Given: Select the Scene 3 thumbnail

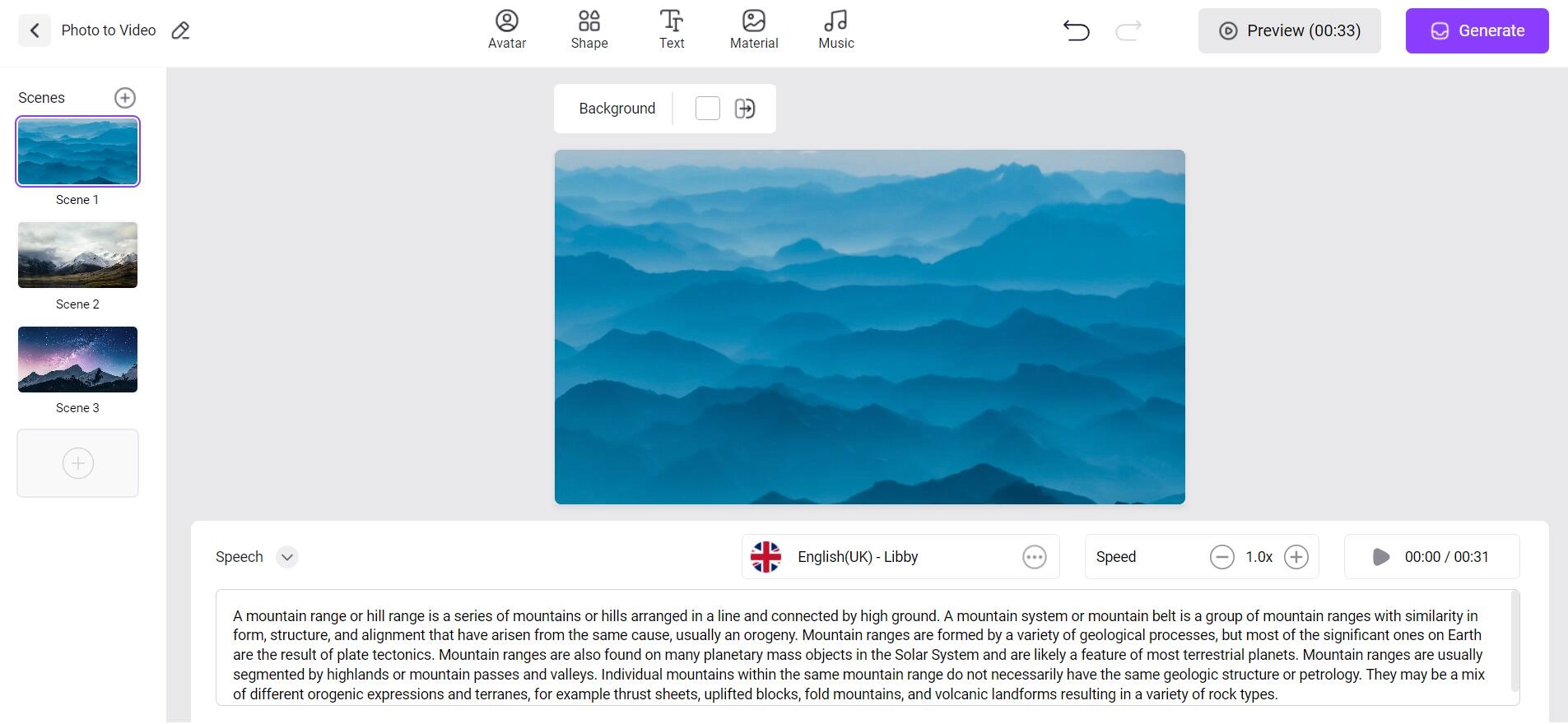Looking at the screenshot, I should (x=78, y=360).
